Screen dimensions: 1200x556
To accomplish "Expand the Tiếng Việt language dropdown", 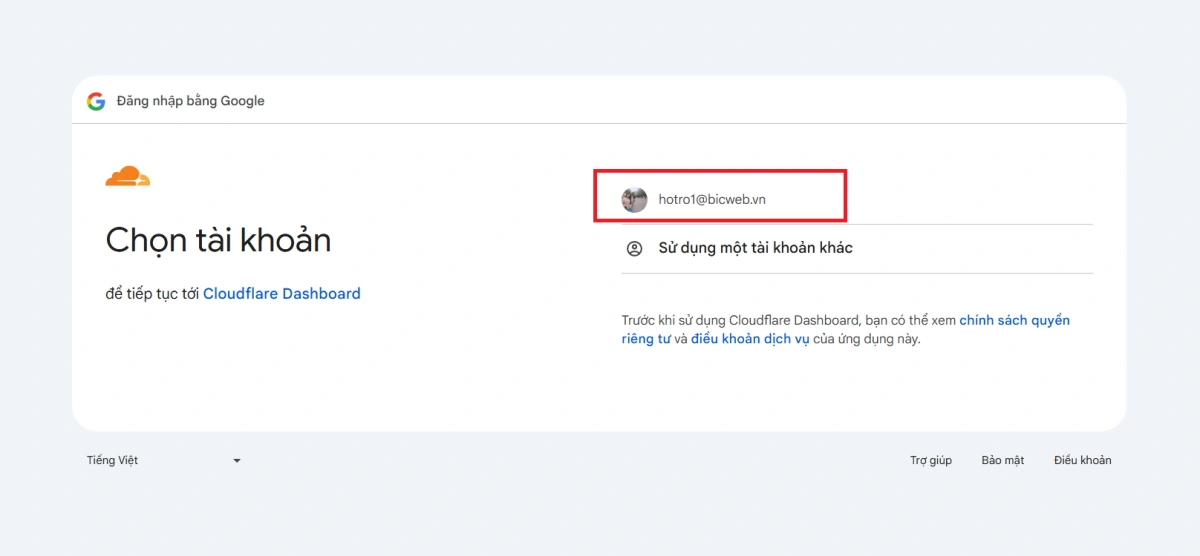I will click(165, 460).
